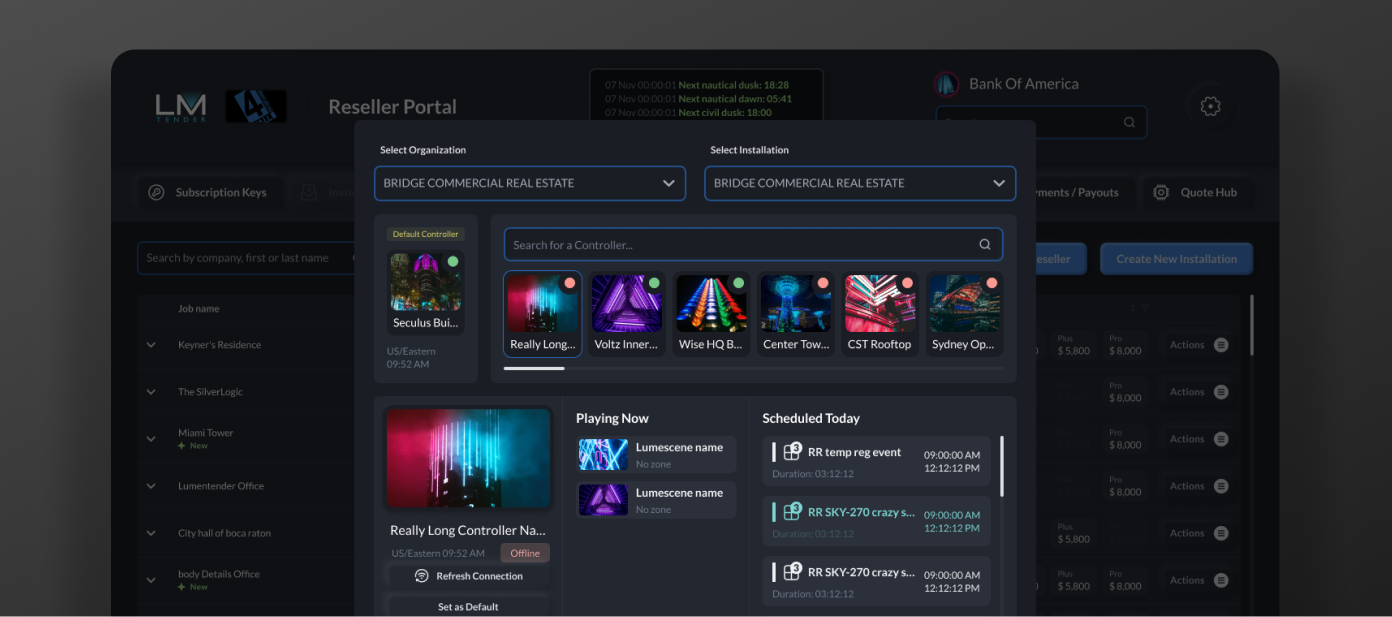The height and width of the screenshot is (617, 1392).
Task: Click the first Lumescene name item in Playing Now
Action: (x=657, y=455)
